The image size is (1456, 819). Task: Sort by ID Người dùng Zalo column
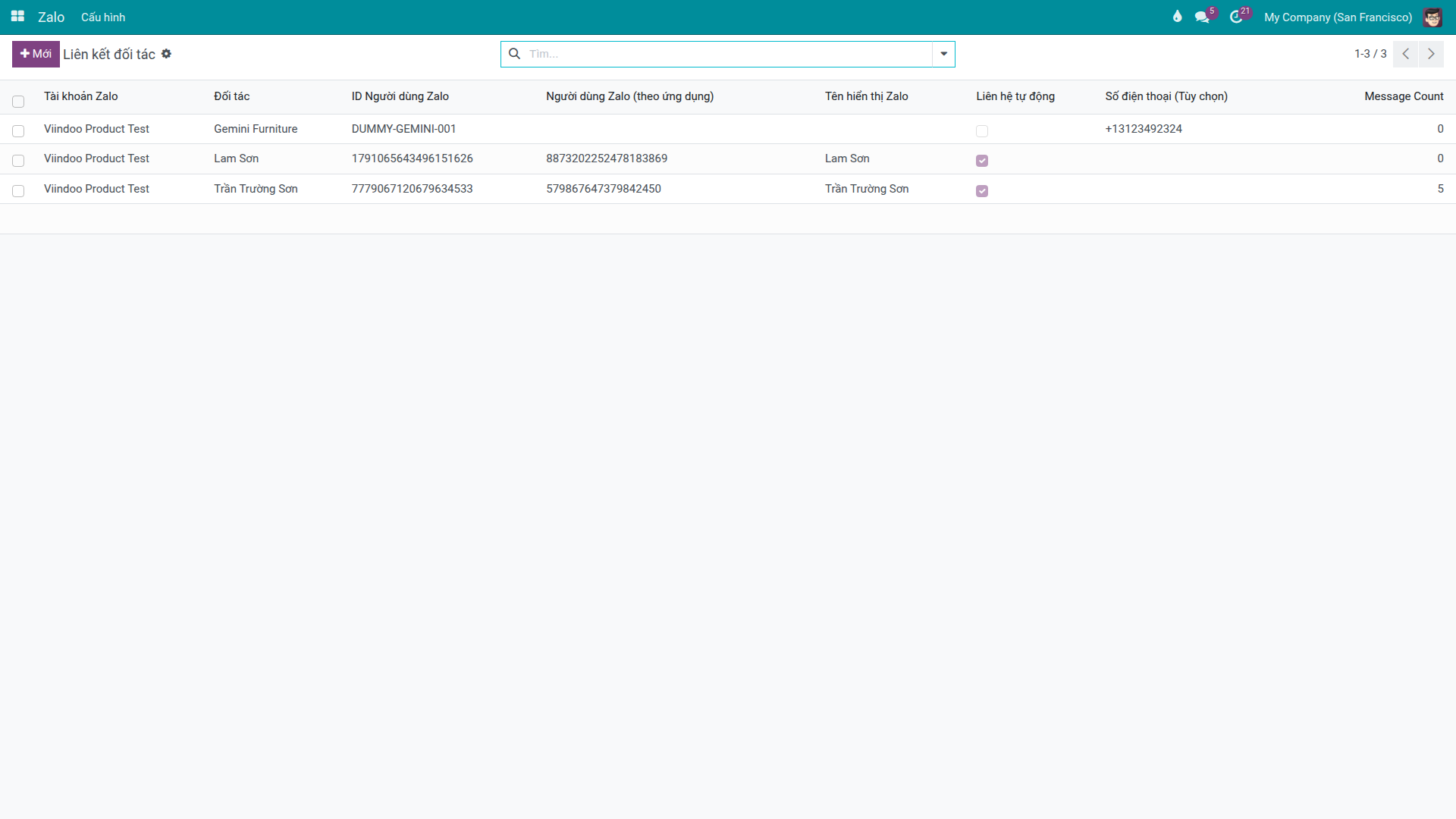point(400,96)
